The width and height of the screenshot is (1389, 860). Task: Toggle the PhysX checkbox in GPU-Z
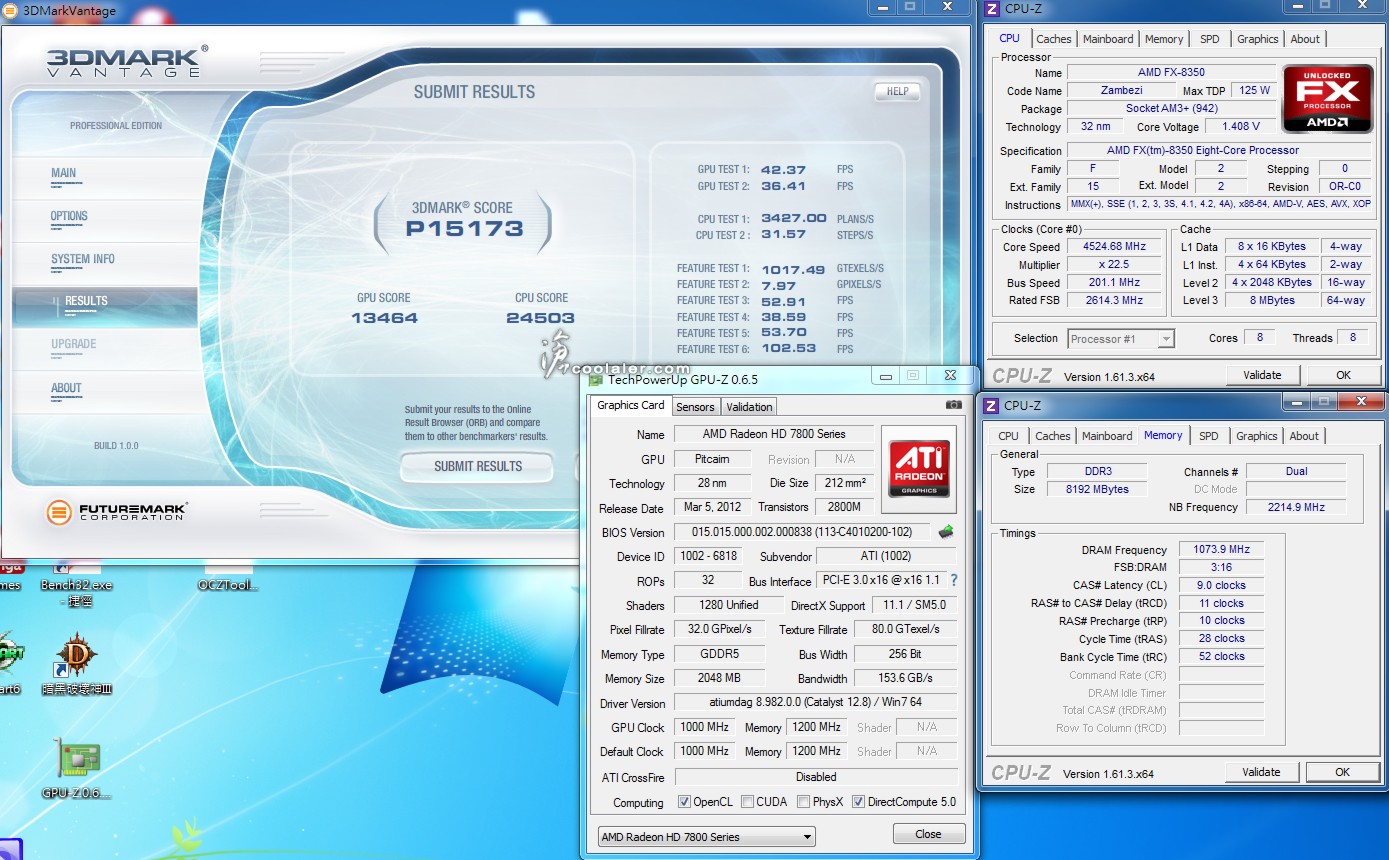click(804, 802)
